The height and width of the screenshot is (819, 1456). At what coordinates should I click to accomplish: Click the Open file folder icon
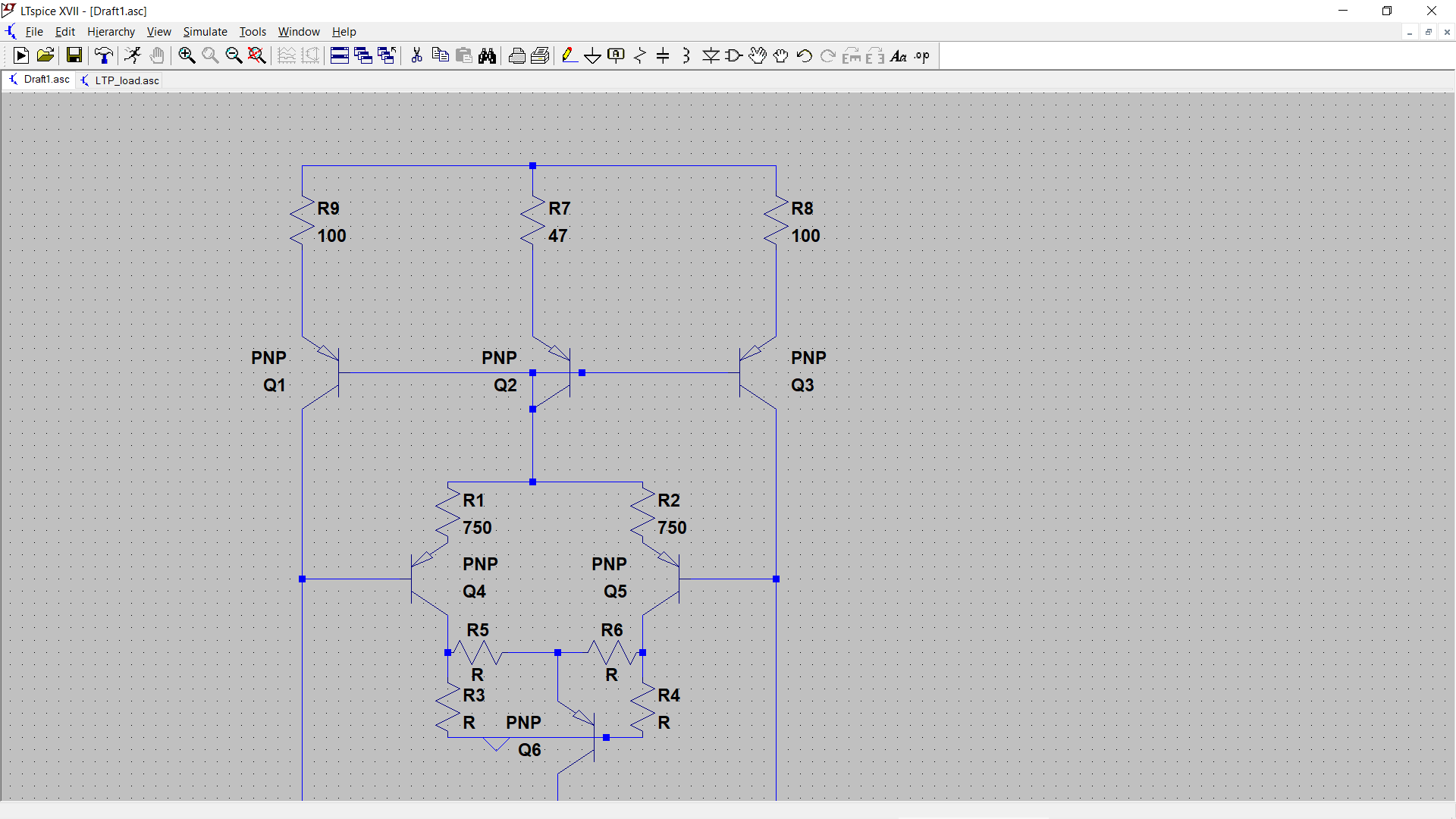coord(45,55)
